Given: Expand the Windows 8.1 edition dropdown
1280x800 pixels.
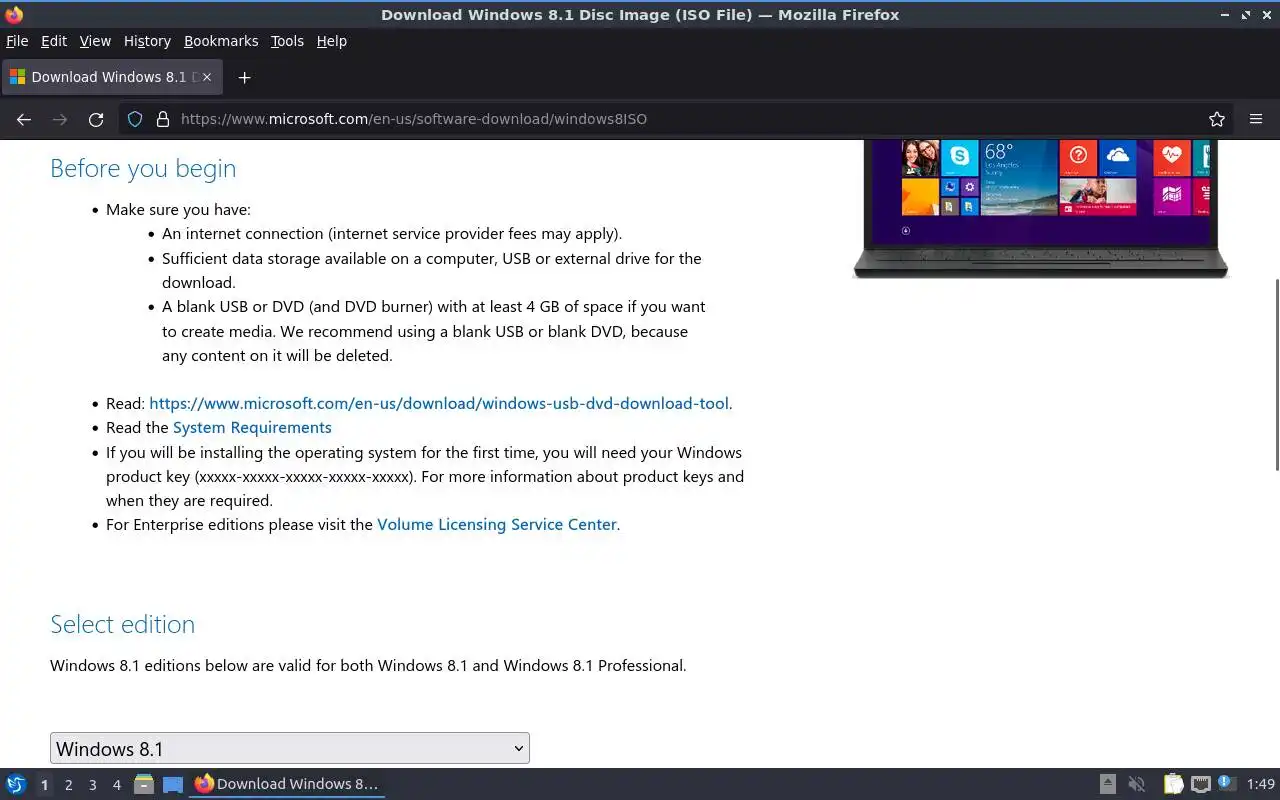Looking at the screenshot, I should (x=290, y=748).
